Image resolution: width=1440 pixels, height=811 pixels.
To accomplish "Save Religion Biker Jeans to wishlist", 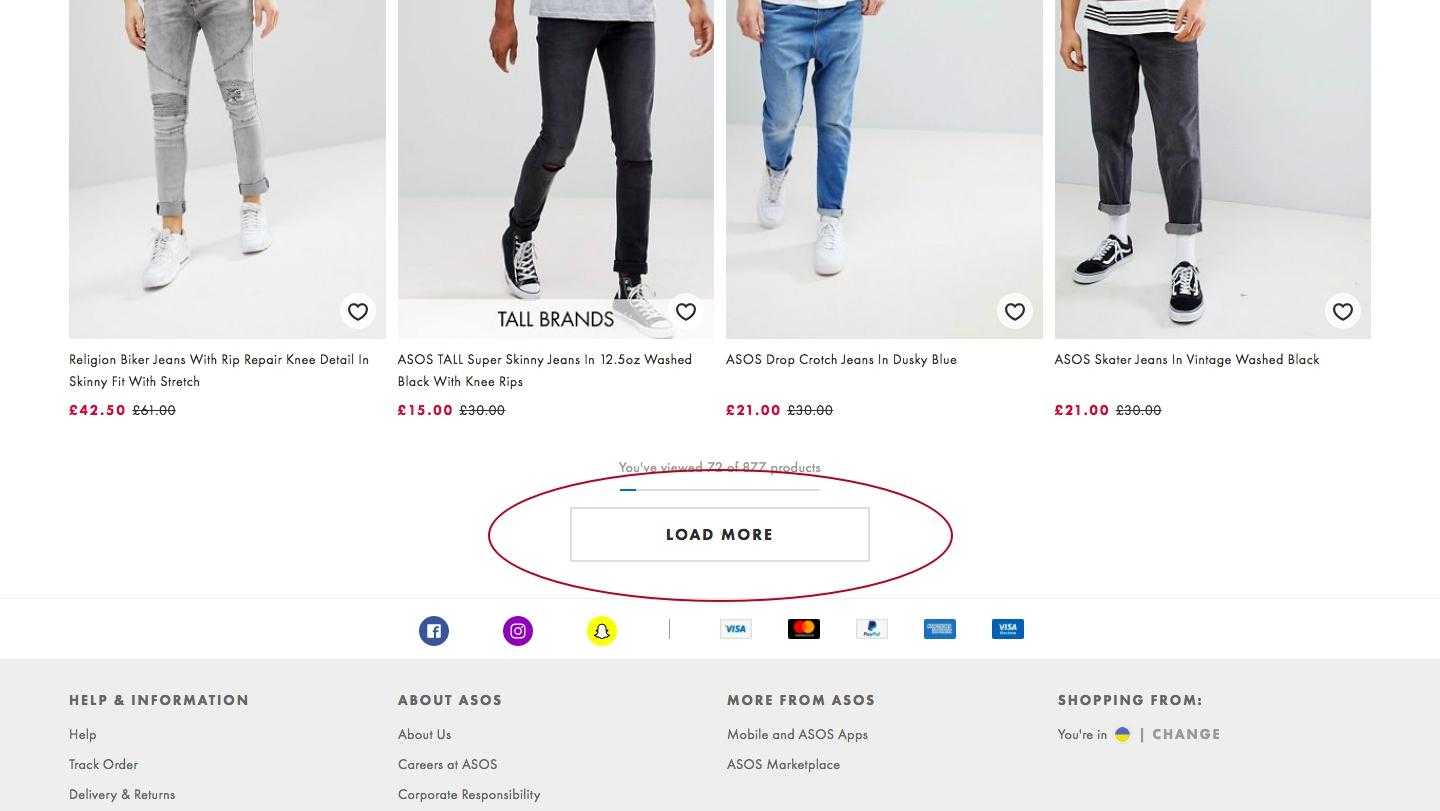I will pos(358,312).
